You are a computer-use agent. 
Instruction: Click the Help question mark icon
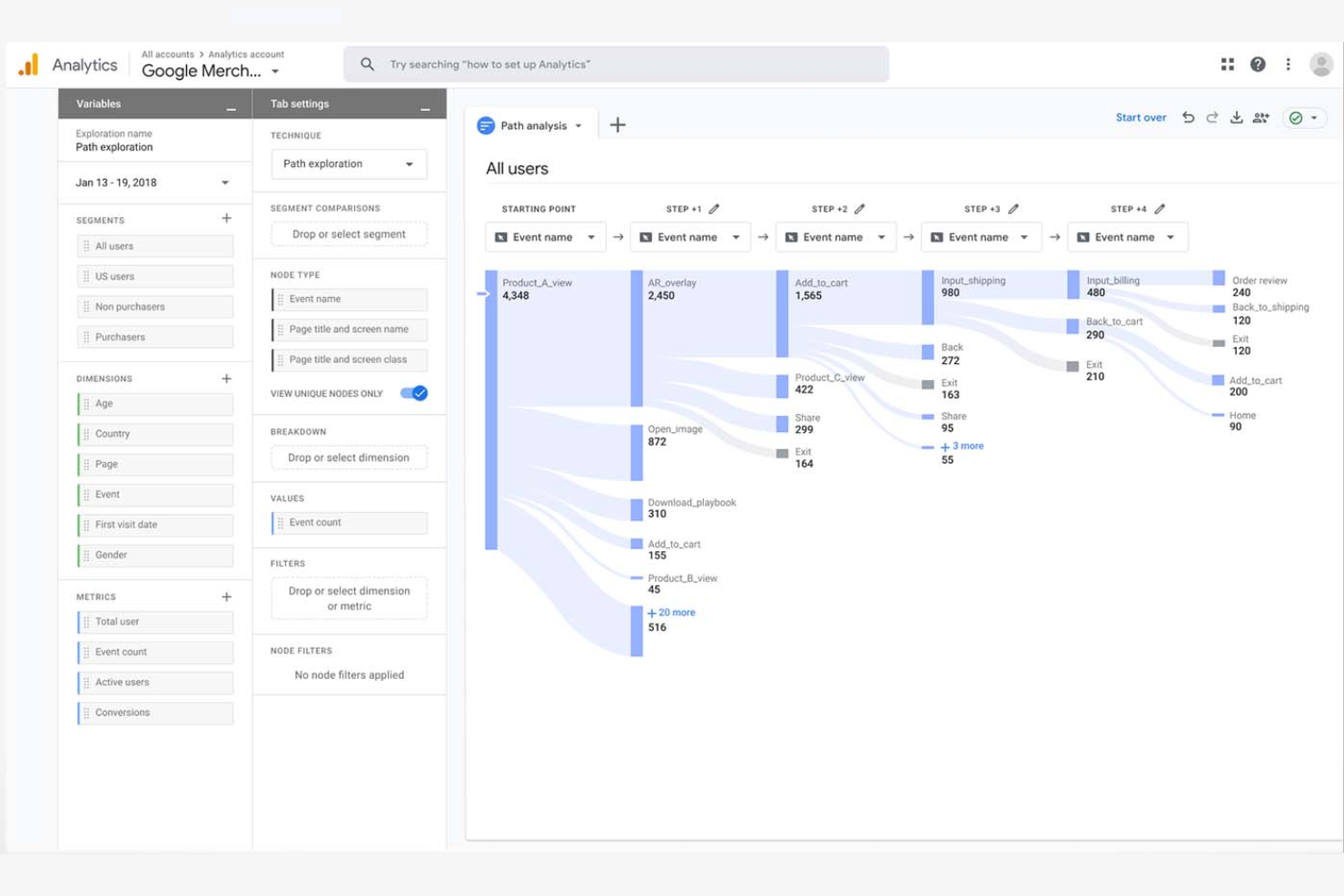(x=1258, y=64)
